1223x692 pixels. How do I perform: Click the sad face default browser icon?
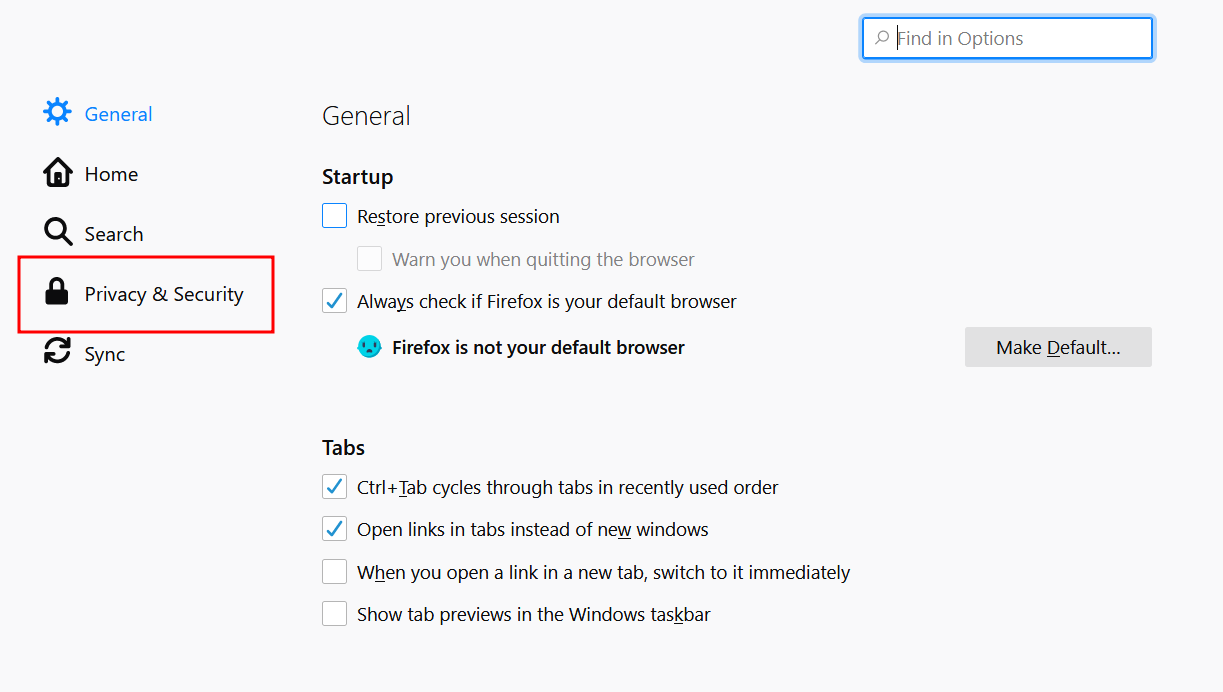tap(370, 347)
